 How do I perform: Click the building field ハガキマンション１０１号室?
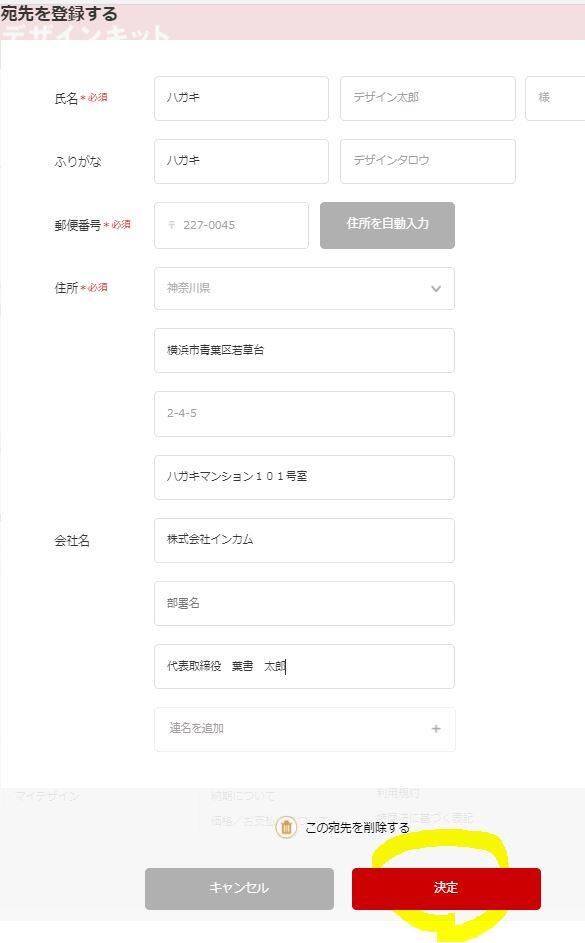[x=304, y=477]
